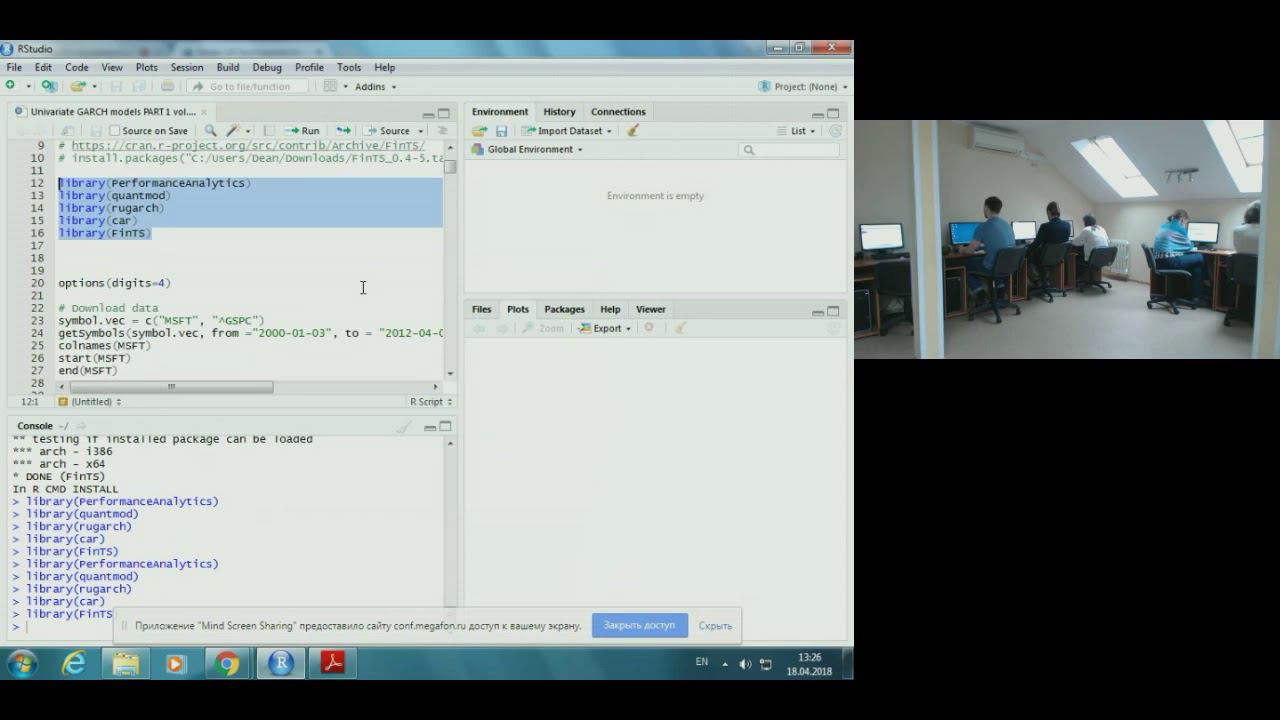This screenshot has width=1280, height=720.
Task: Click the editor vertical scrollbar thumb
Action: [450, 167]
